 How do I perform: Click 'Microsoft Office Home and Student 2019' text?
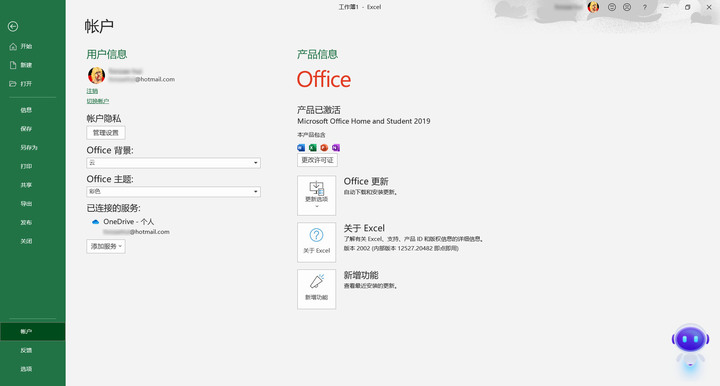[364, 121]
